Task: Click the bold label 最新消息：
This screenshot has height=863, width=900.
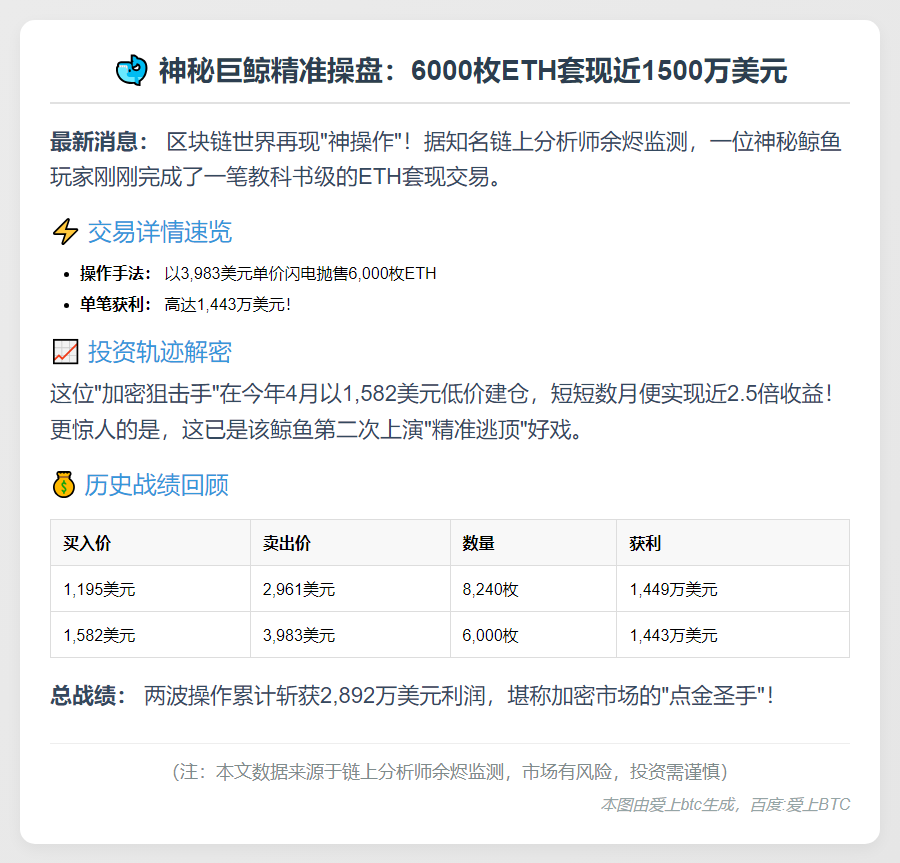Action: coord(99,141)
